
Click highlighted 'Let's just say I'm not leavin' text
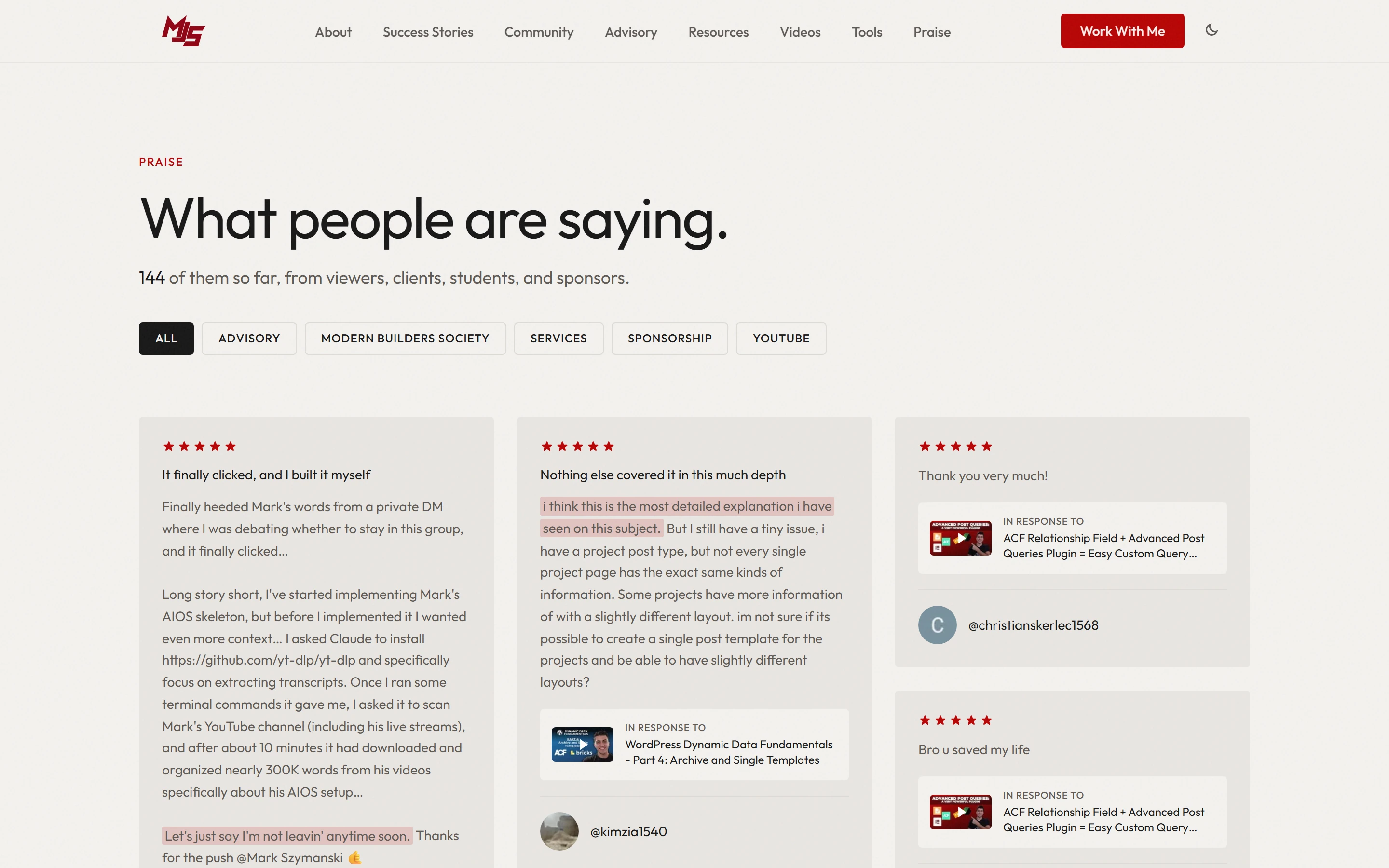[287, 835]
